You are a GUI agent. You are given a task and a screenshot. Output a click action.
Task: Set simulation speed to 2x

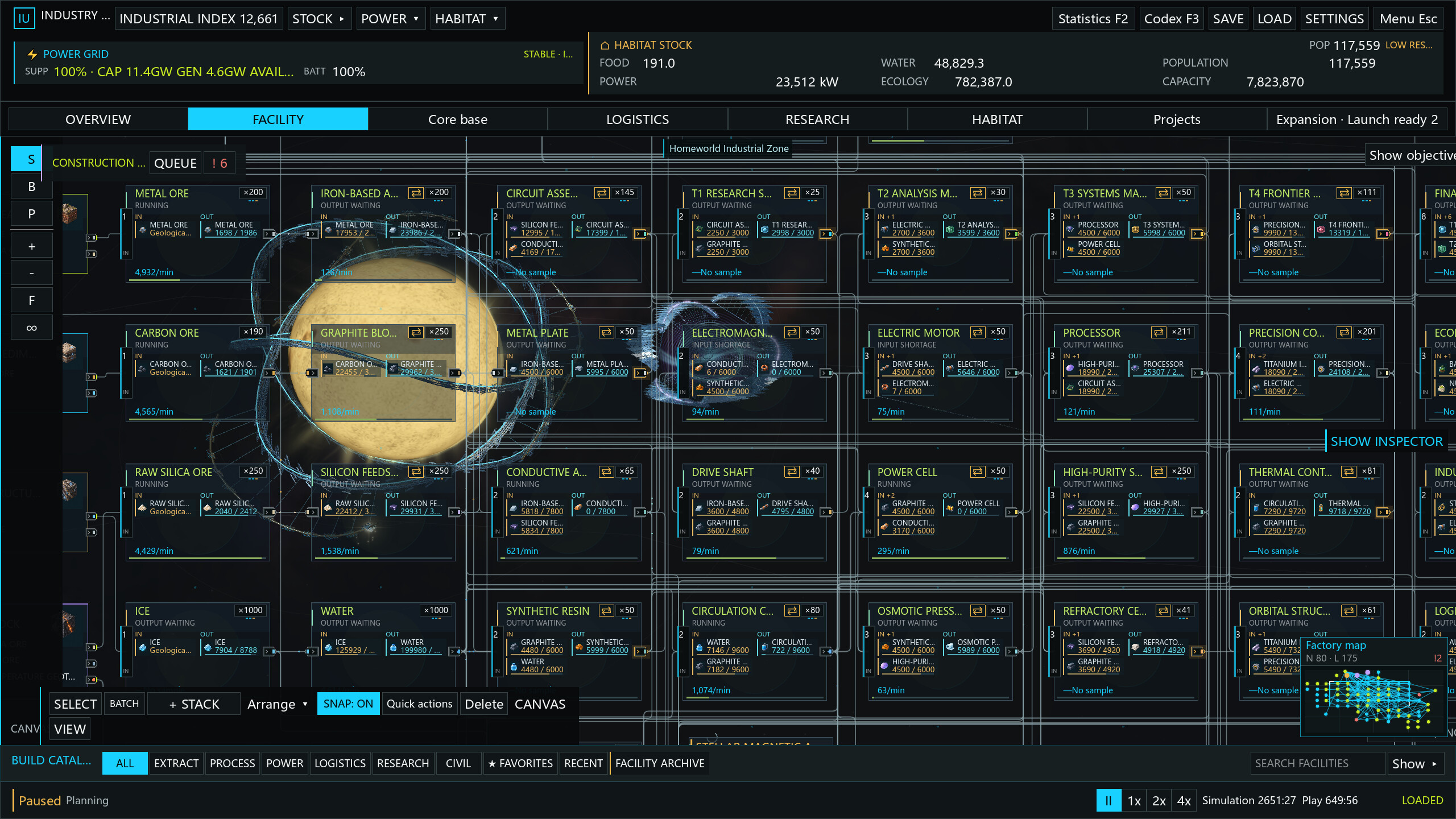coord(1159,801)
